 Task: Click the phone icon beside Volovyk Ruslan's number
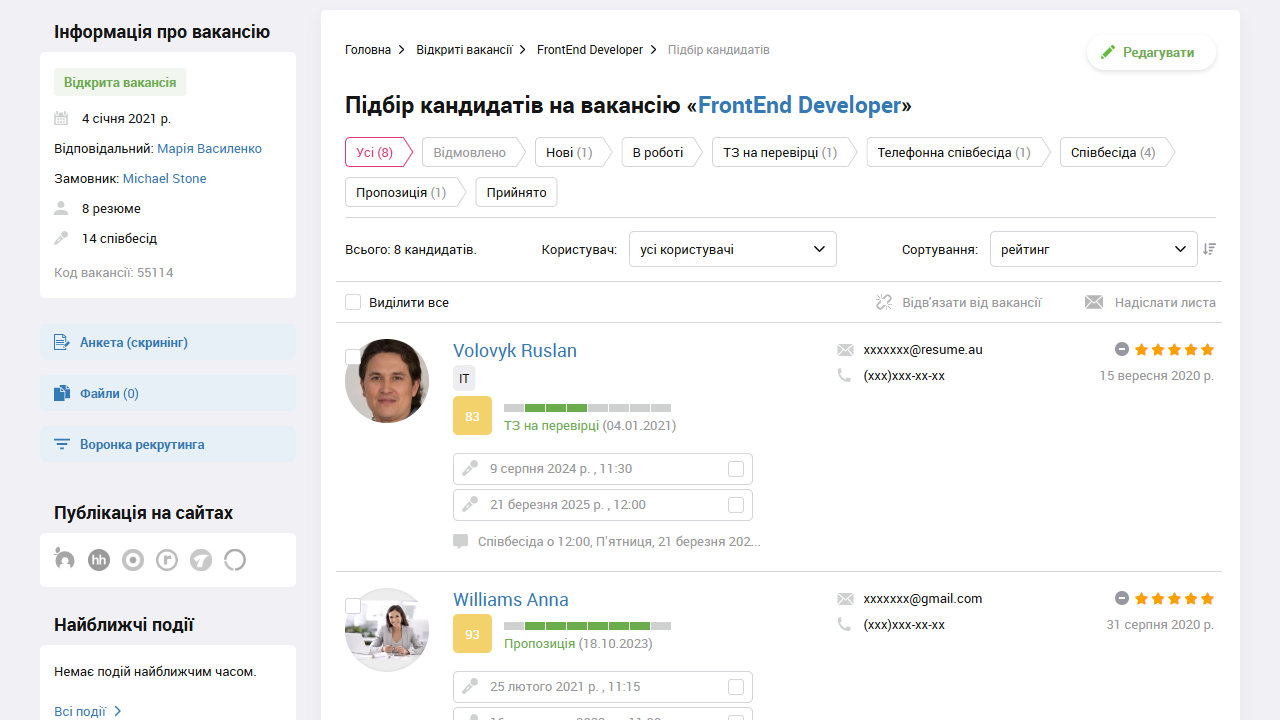tap(845, 375)
